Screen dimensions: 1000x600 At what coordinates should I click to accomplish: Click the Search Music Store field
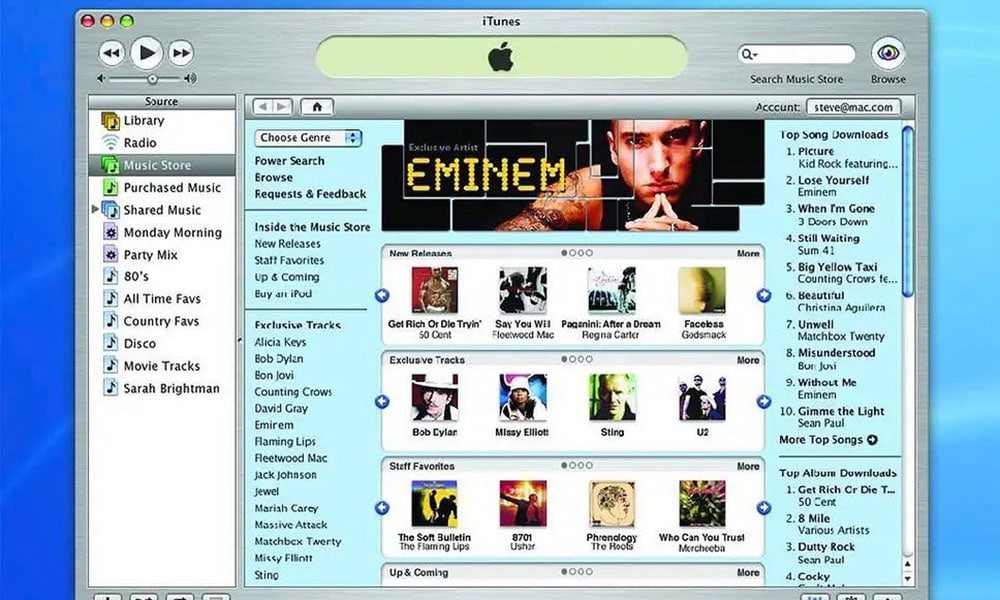805,54
